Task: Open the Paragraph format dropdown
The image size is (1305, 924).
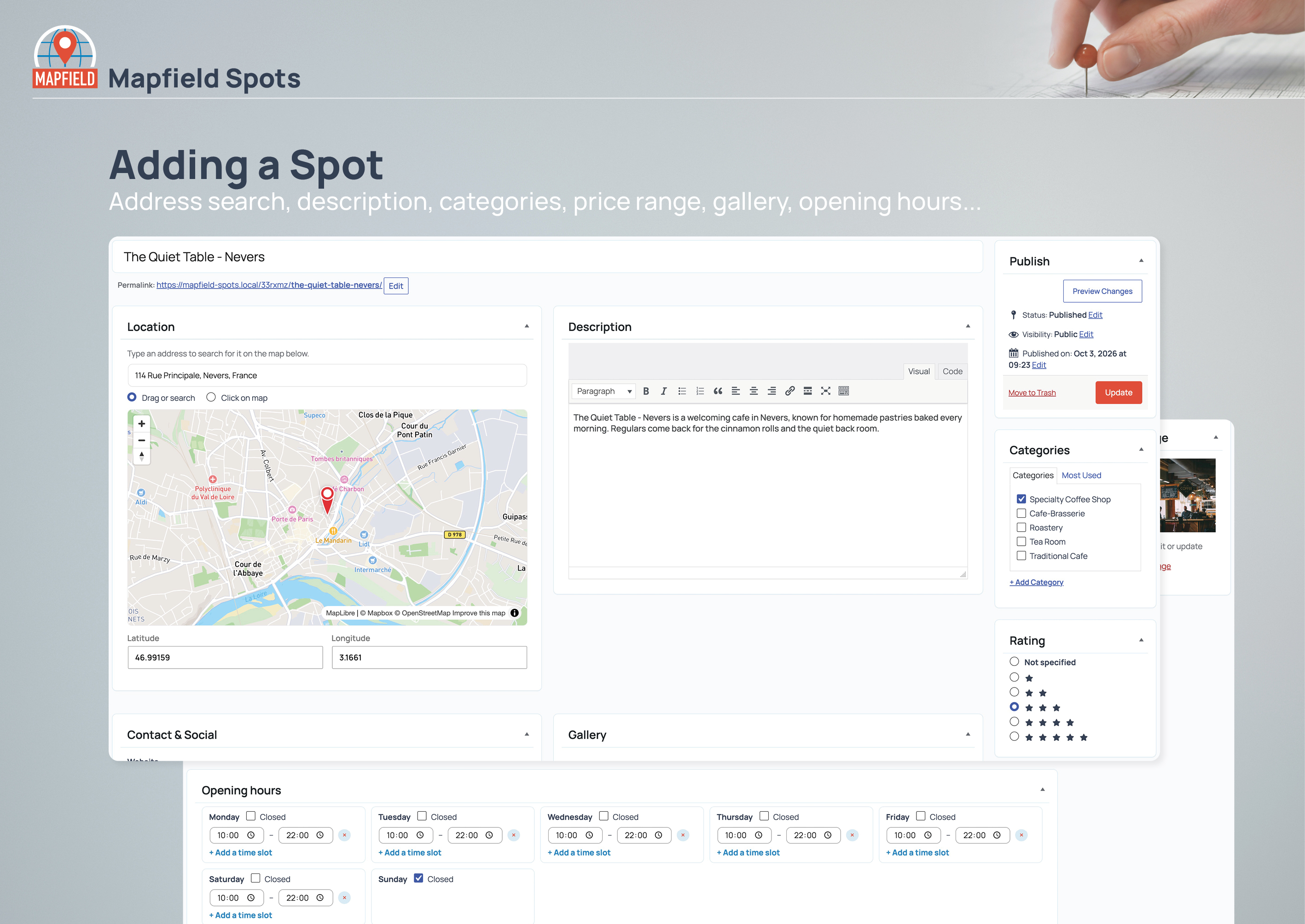Action: tap(603, 391)
